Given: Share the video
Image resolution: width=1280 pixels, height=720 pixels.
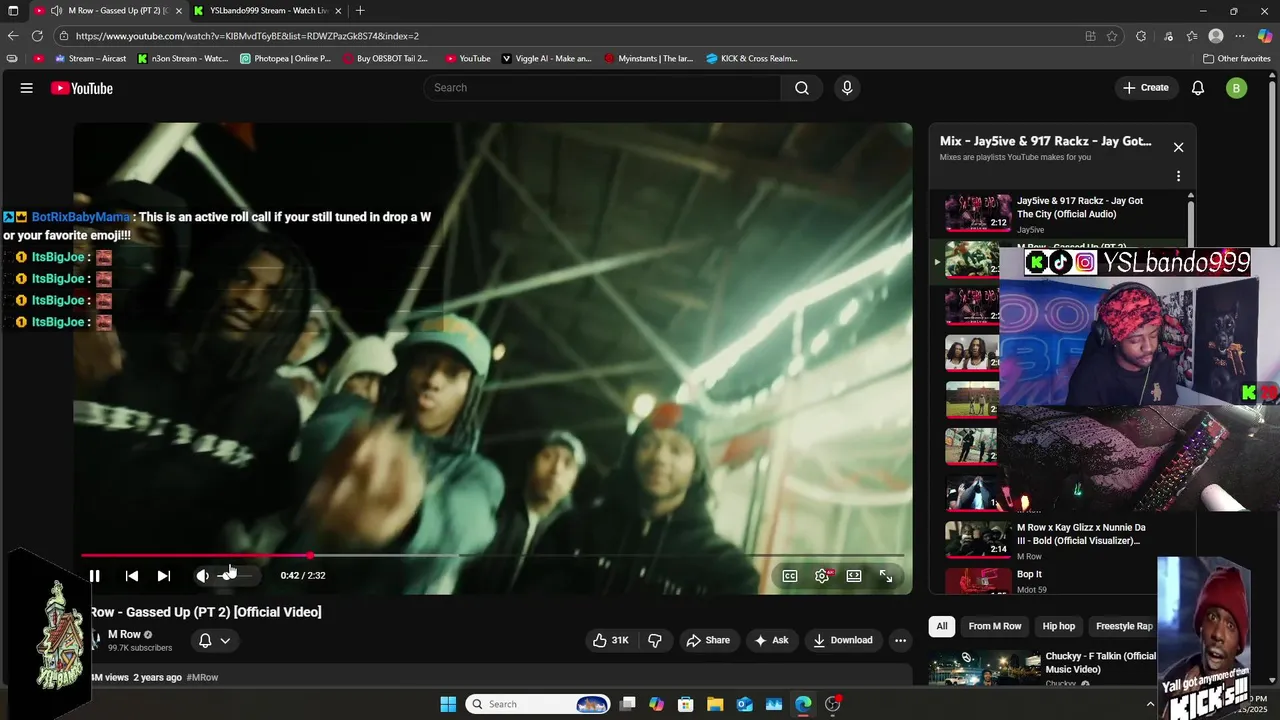Looking at the screenshot, I should [707, 640].
